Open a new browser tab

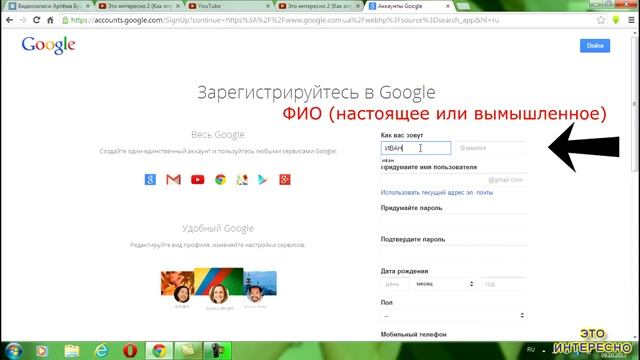click(x=463, y=6)
